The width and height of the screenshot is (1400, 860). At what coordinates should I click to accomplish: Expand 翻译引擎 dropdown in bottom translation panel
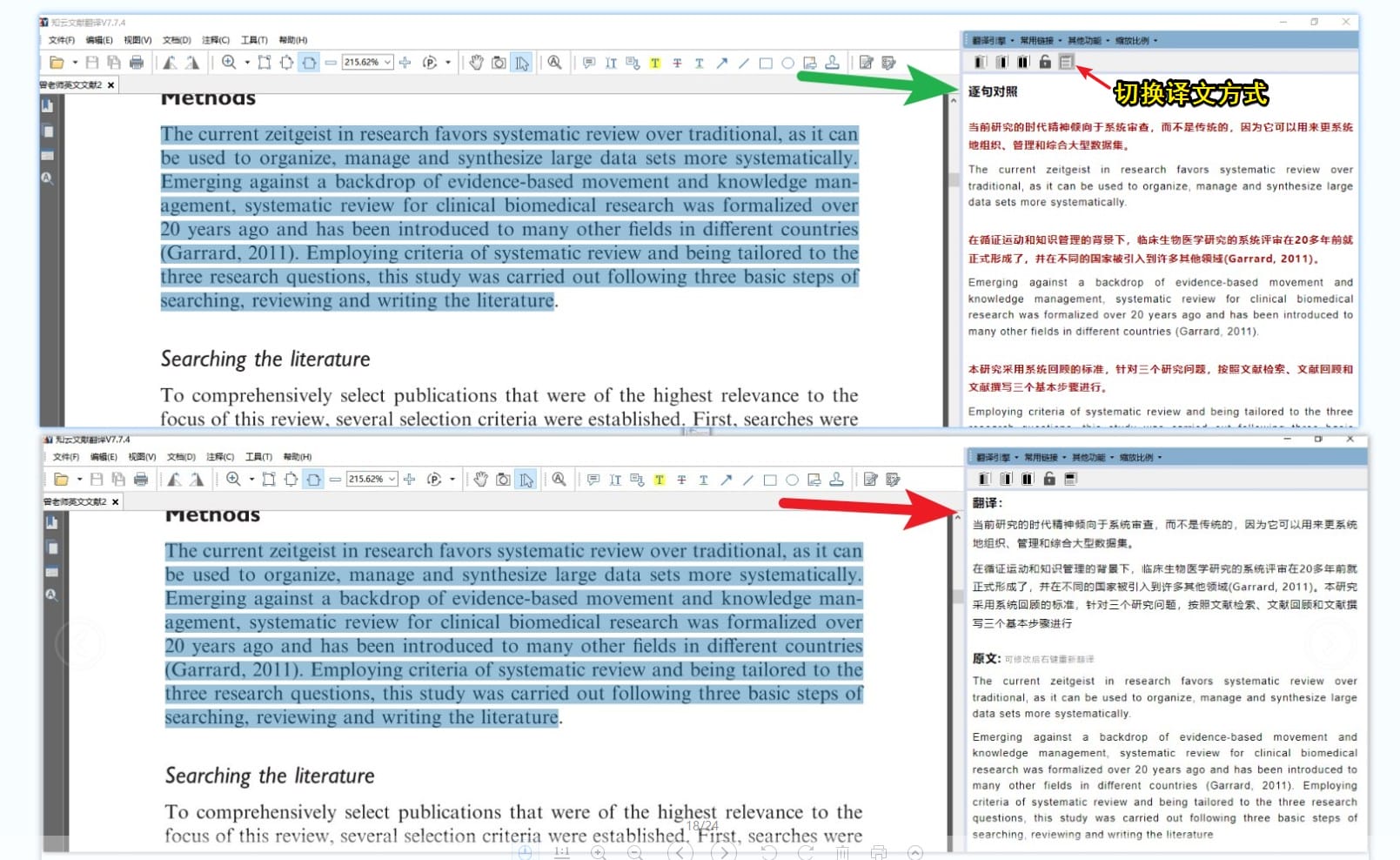tap(997, 458)
